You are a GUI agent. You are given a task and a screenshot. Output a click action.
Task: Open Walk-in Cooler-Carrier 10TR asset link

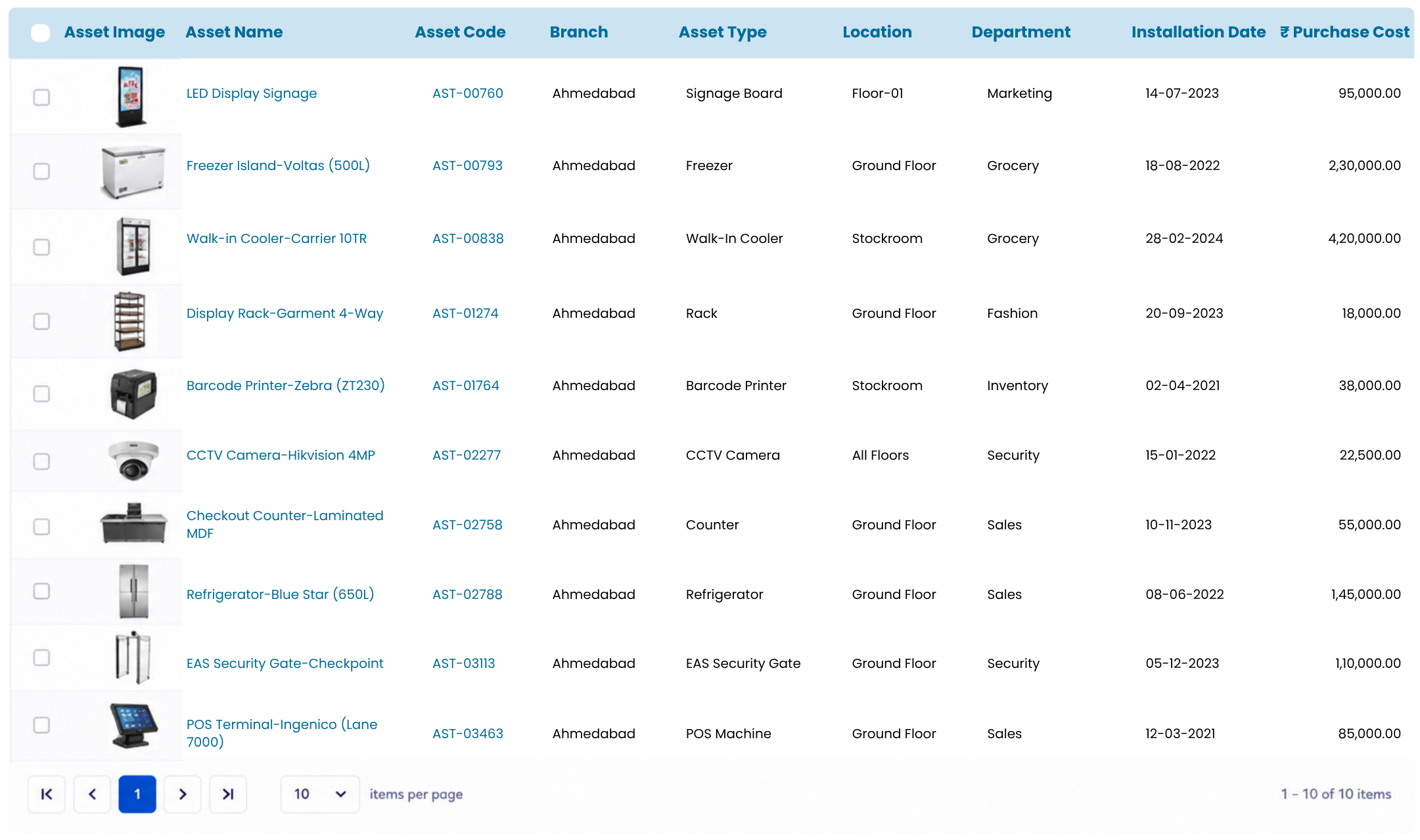[x=277, y=238]
